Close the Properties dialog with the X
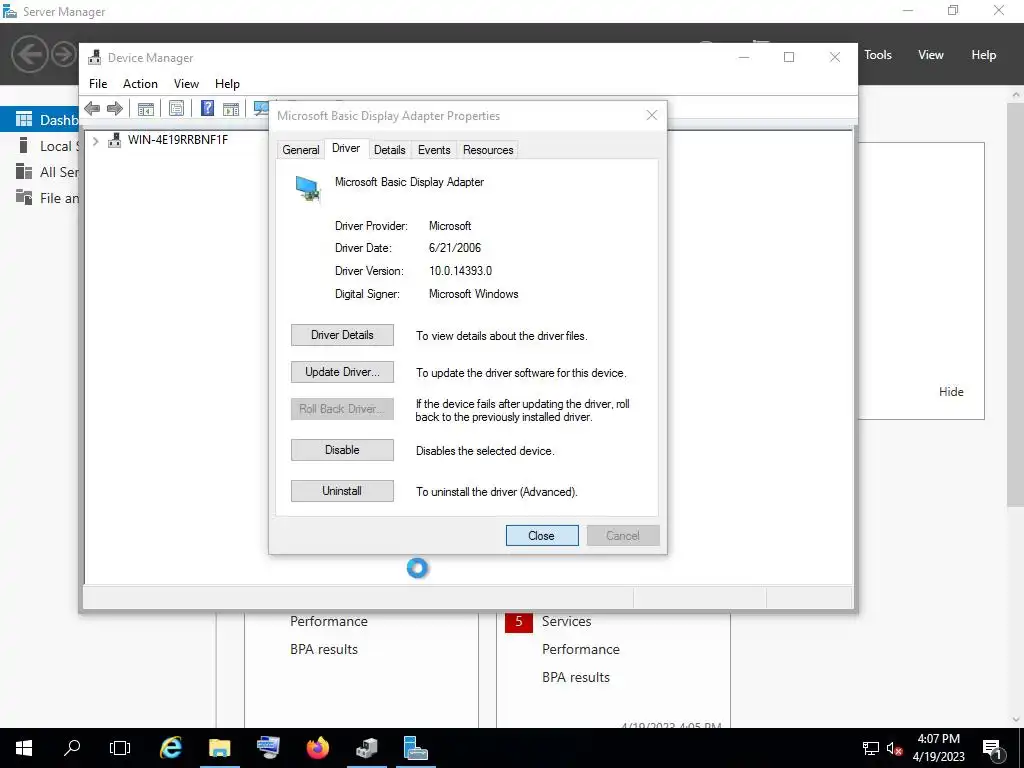The height and width of the screenshot is (768, 1024). (x=652, y=116)
